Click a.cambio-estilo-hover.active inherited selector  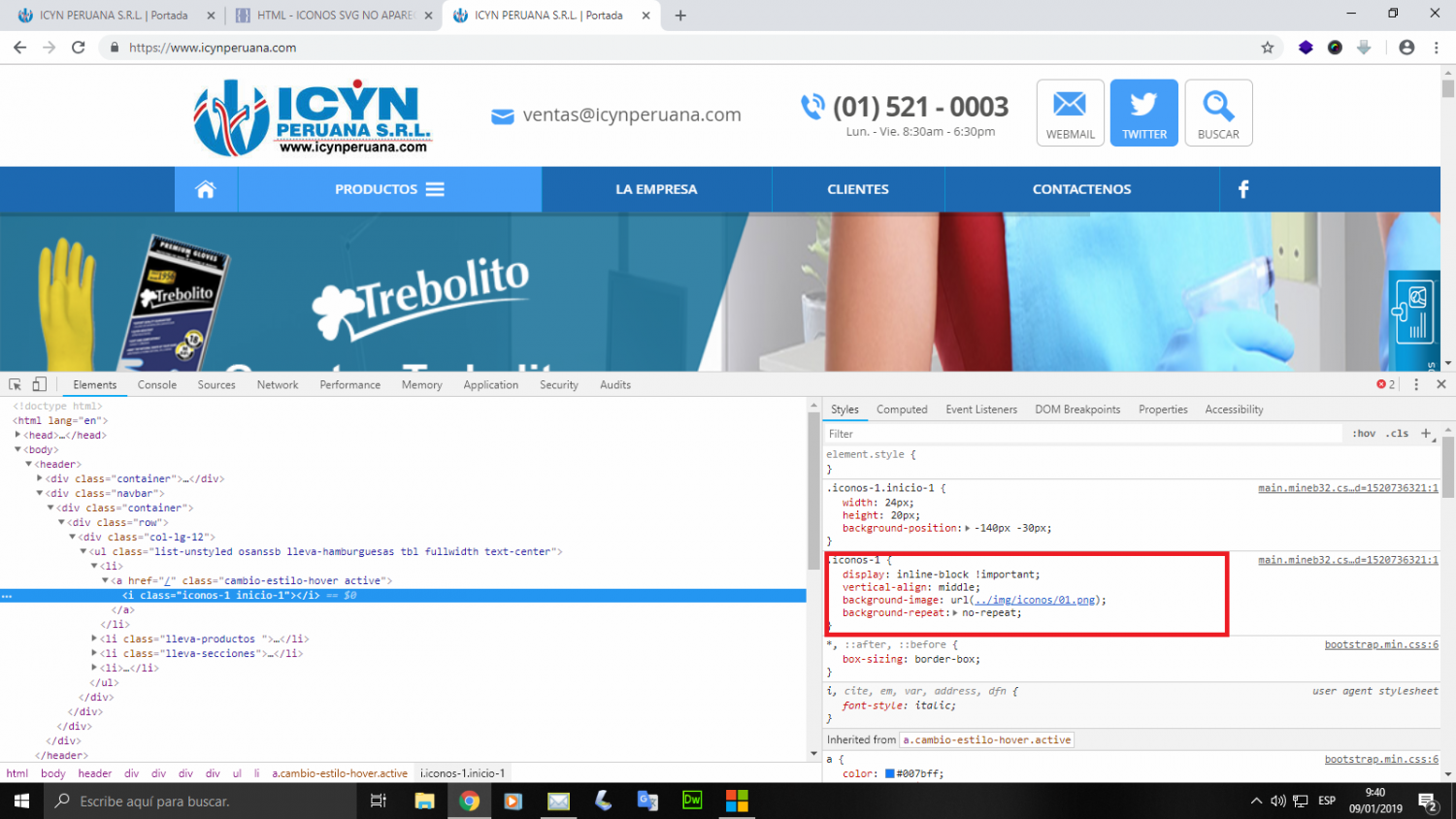click(x=987, y=739)
